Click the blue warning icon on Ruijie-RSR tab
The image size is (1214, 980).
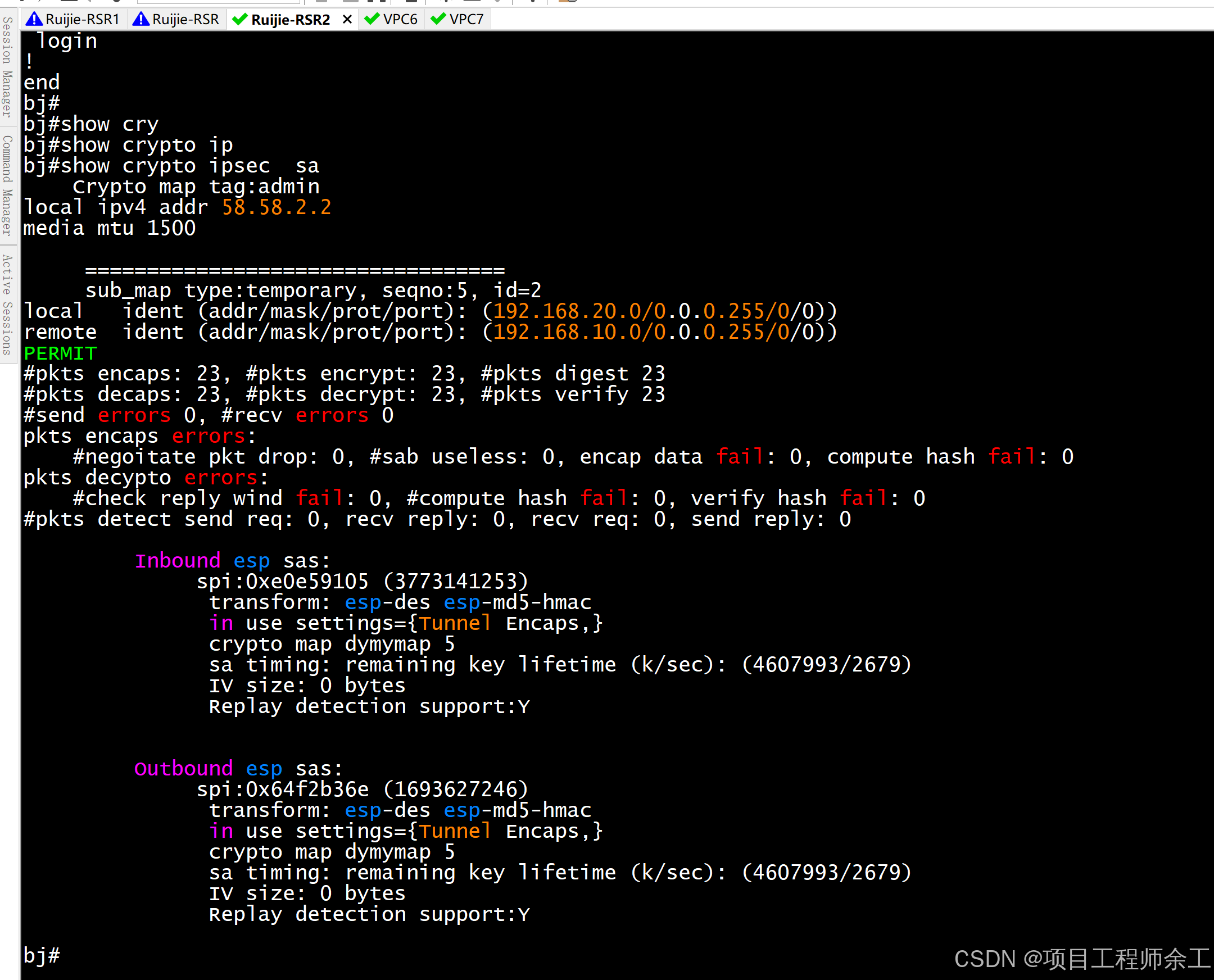[x=141, y=20]
